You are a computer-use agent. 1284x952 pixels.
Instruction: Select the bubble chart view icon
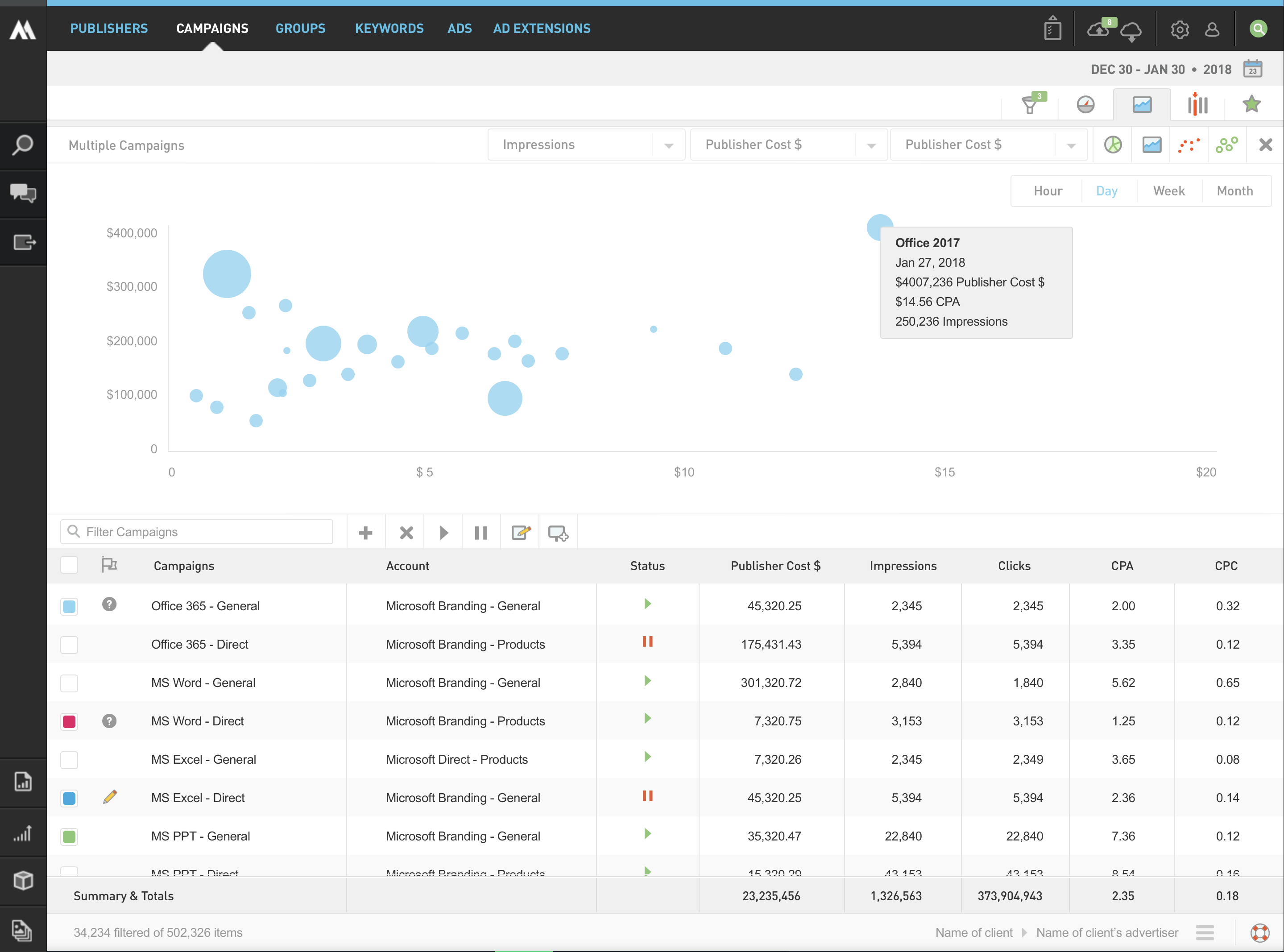point(1226,145)
